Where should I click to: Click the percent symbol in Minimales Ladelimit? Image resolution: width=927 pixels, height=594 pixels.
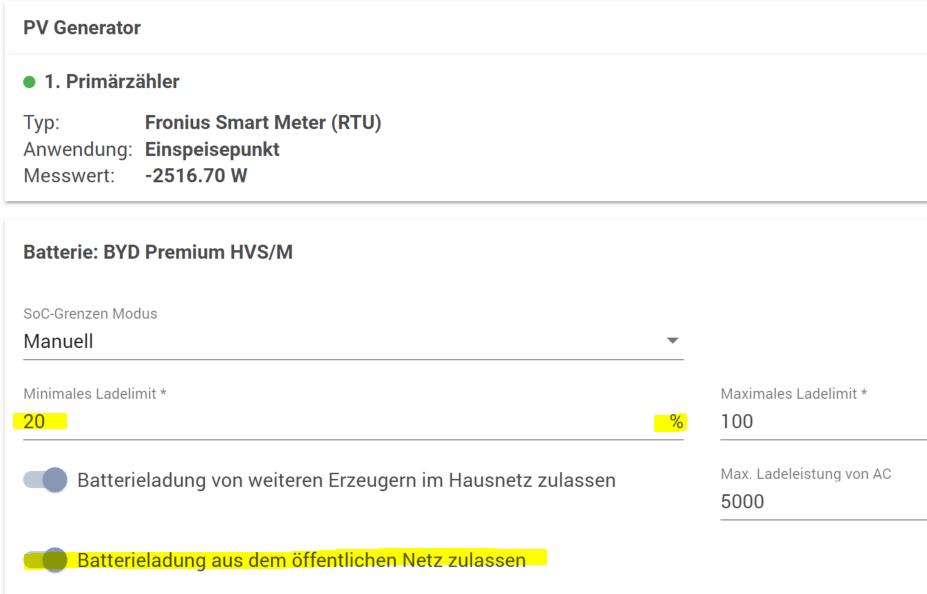click(x=676, y=422)
